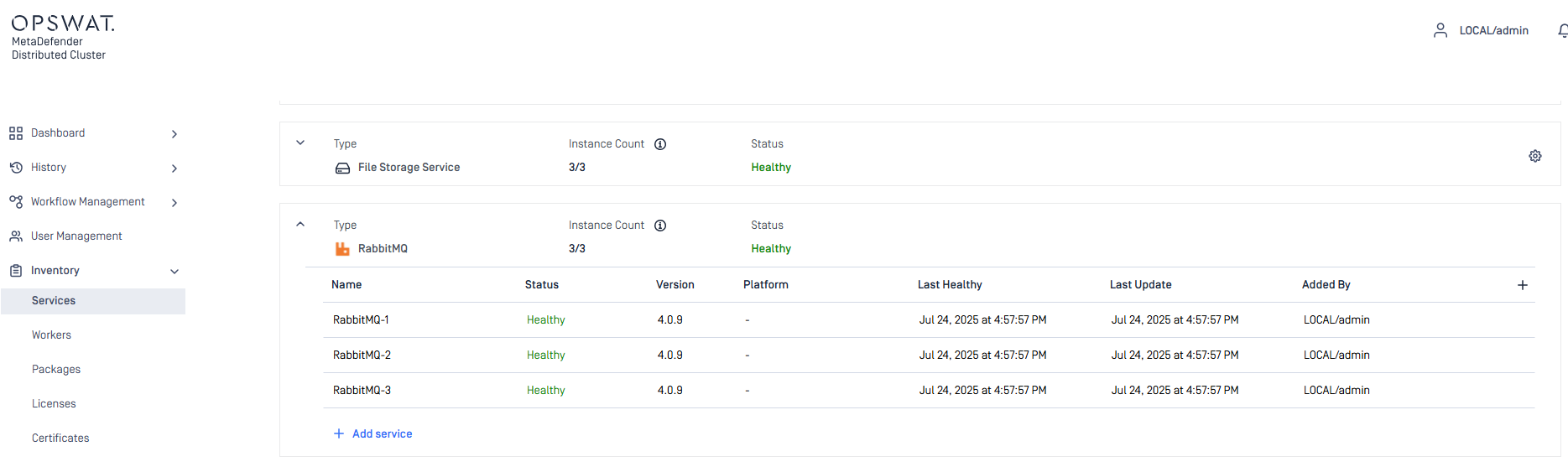Click the info icon beside RabbitMQ Instance Count

pyautogui.click(x=660, y=226)
